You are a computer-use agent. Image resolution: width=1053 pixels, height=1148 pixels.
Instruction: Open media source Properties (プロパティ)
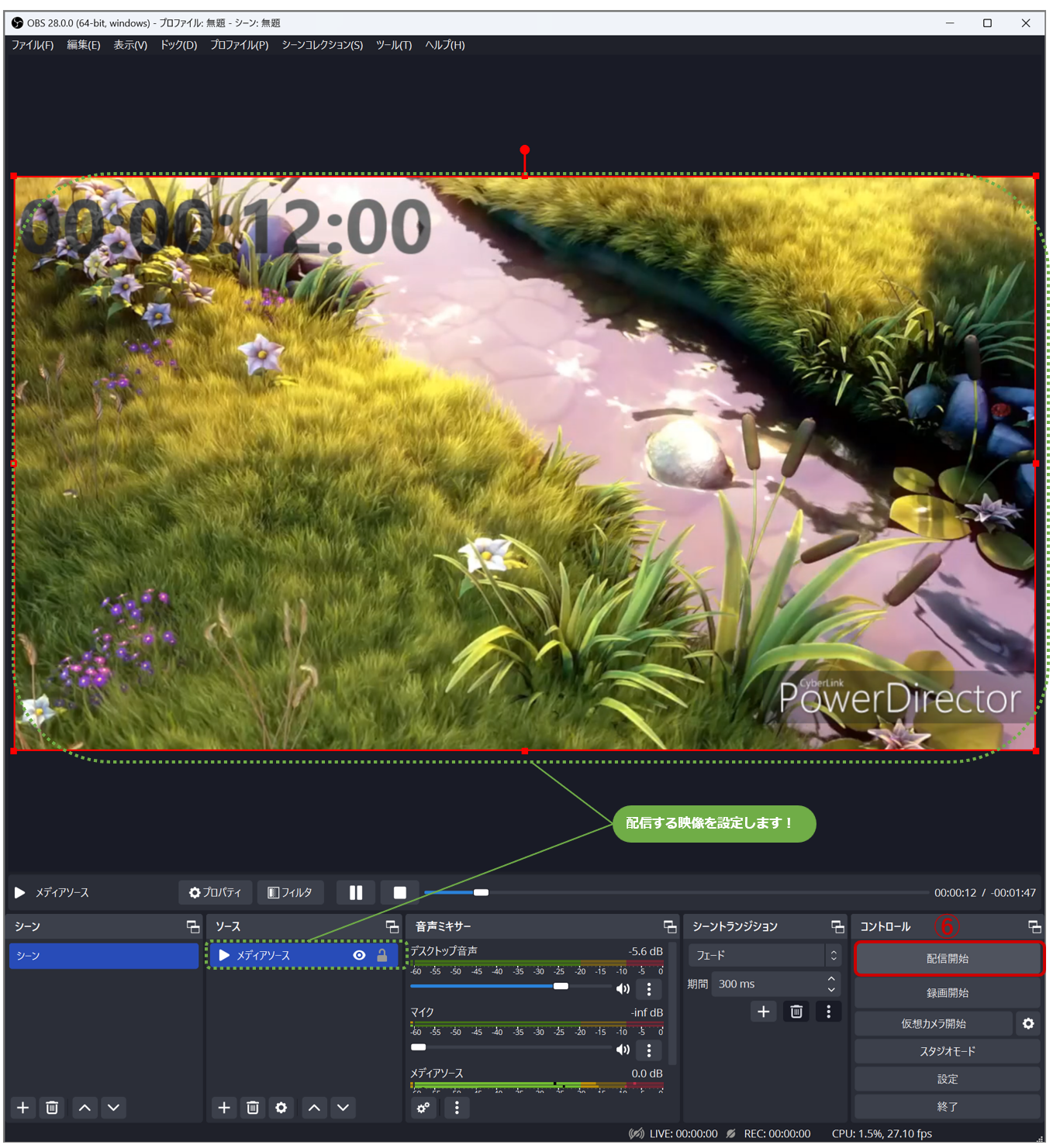coord(216,892)
